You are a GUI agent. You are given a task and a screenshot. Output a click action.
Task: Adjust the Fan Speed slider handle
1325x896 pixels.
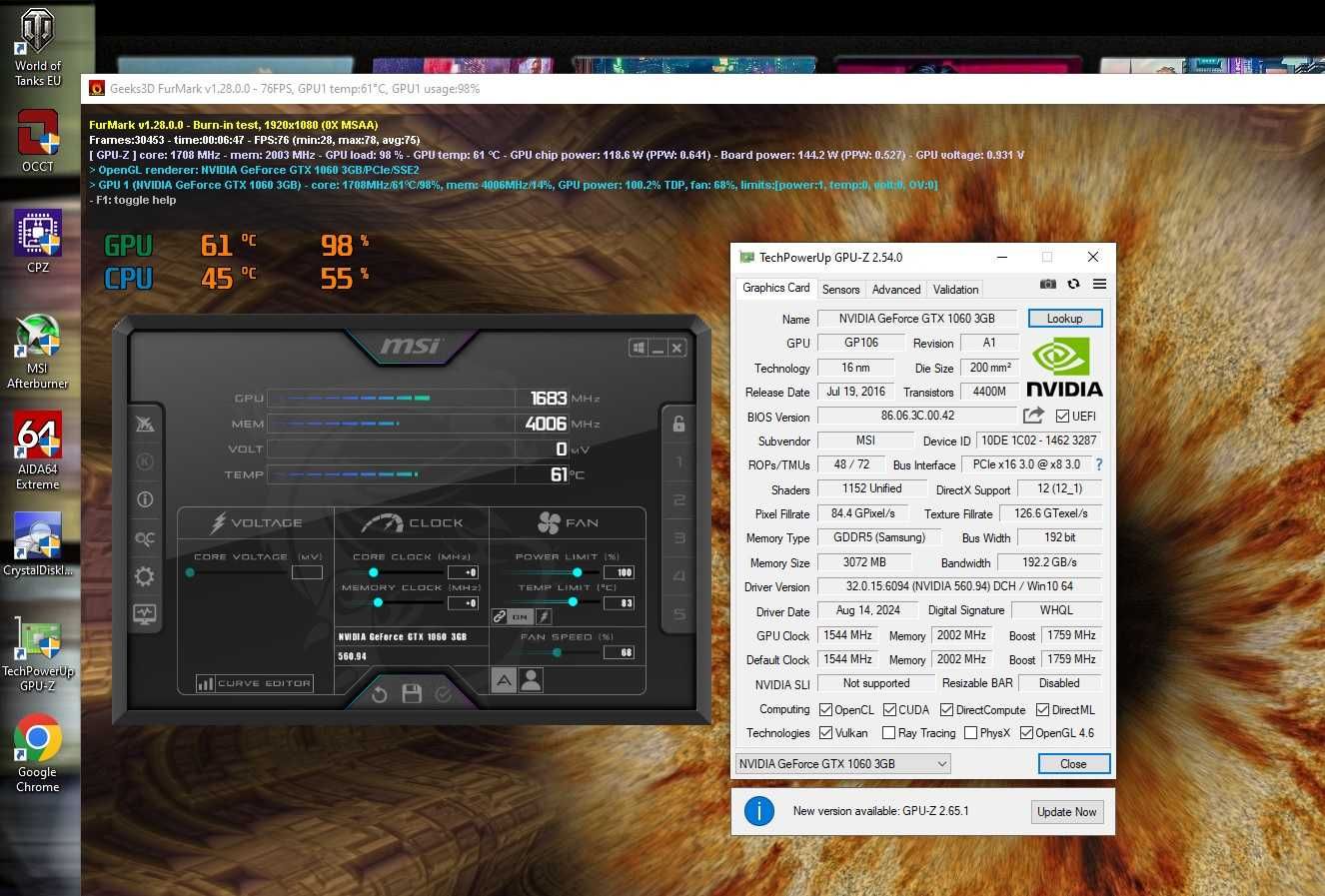click(x=557, y=652)
